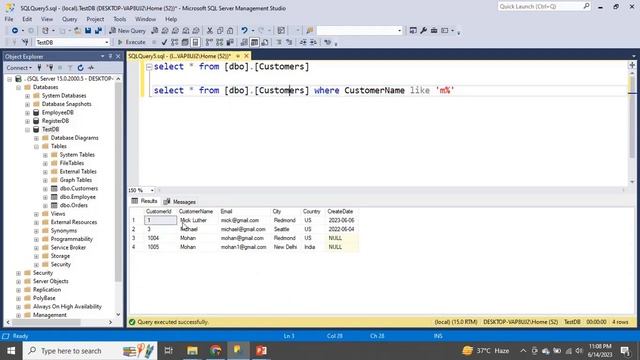The image size is (640, 360).
Task: Refresh the Object Explorer tree
Action: [x=80, y=68]
